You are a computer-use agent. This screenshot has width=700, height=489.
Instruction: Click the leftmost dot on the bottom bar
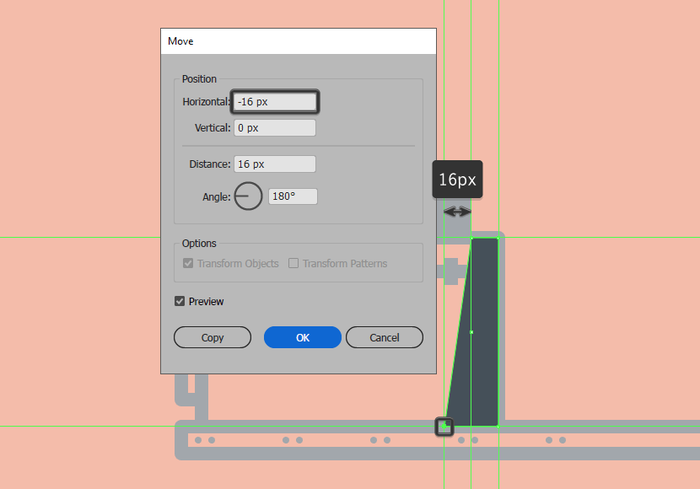pos(198,440)
